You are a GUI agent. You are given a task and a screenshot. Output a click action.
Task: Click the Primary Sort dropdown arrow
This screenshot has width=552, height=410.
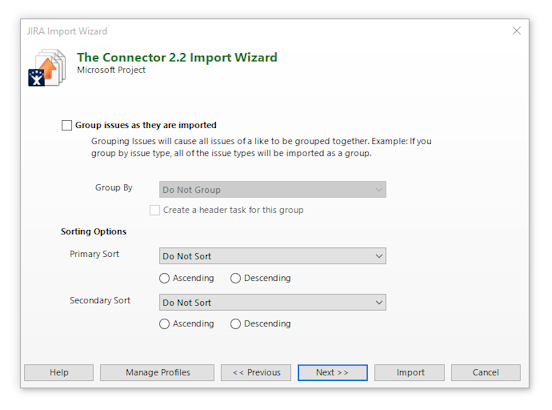pyautogui.click(x=379, y=256)
